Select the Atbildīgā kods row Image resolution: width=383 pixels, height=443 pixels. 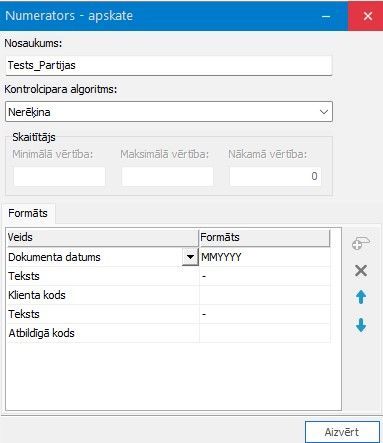click(169, 333)
